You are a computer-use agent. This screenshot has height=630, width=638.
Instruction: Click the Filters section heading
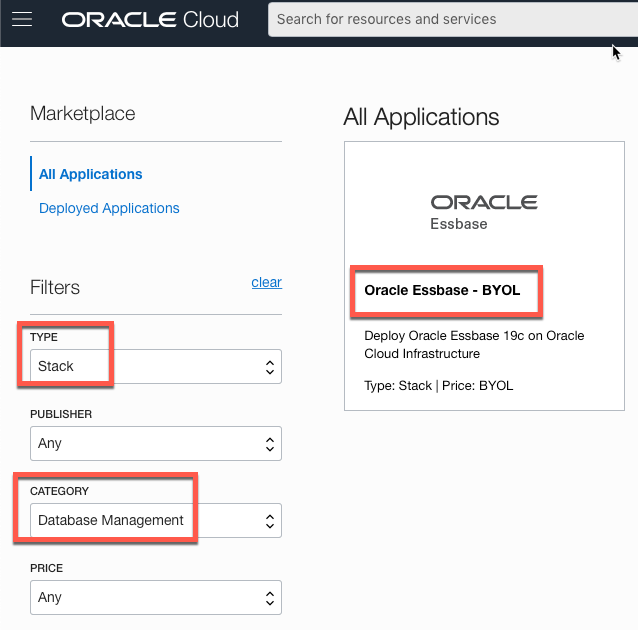tap(55, 288)
